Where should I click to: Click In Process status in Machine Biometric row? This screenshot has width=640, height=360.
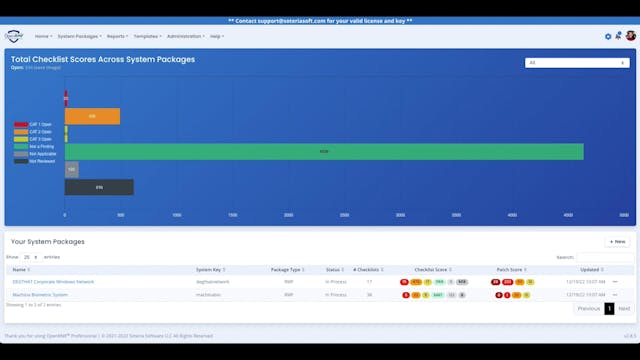pyautogui.click(x=336, y=295)
